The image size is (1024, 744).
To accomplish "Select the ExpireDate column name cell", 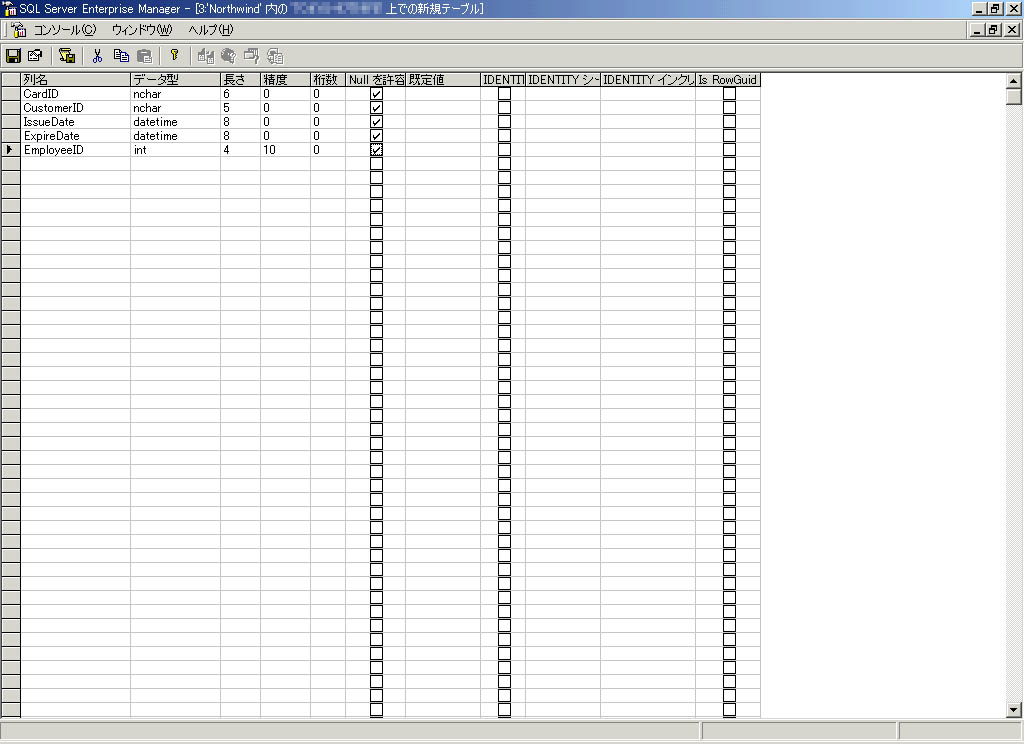I will (x=76, y=136).
